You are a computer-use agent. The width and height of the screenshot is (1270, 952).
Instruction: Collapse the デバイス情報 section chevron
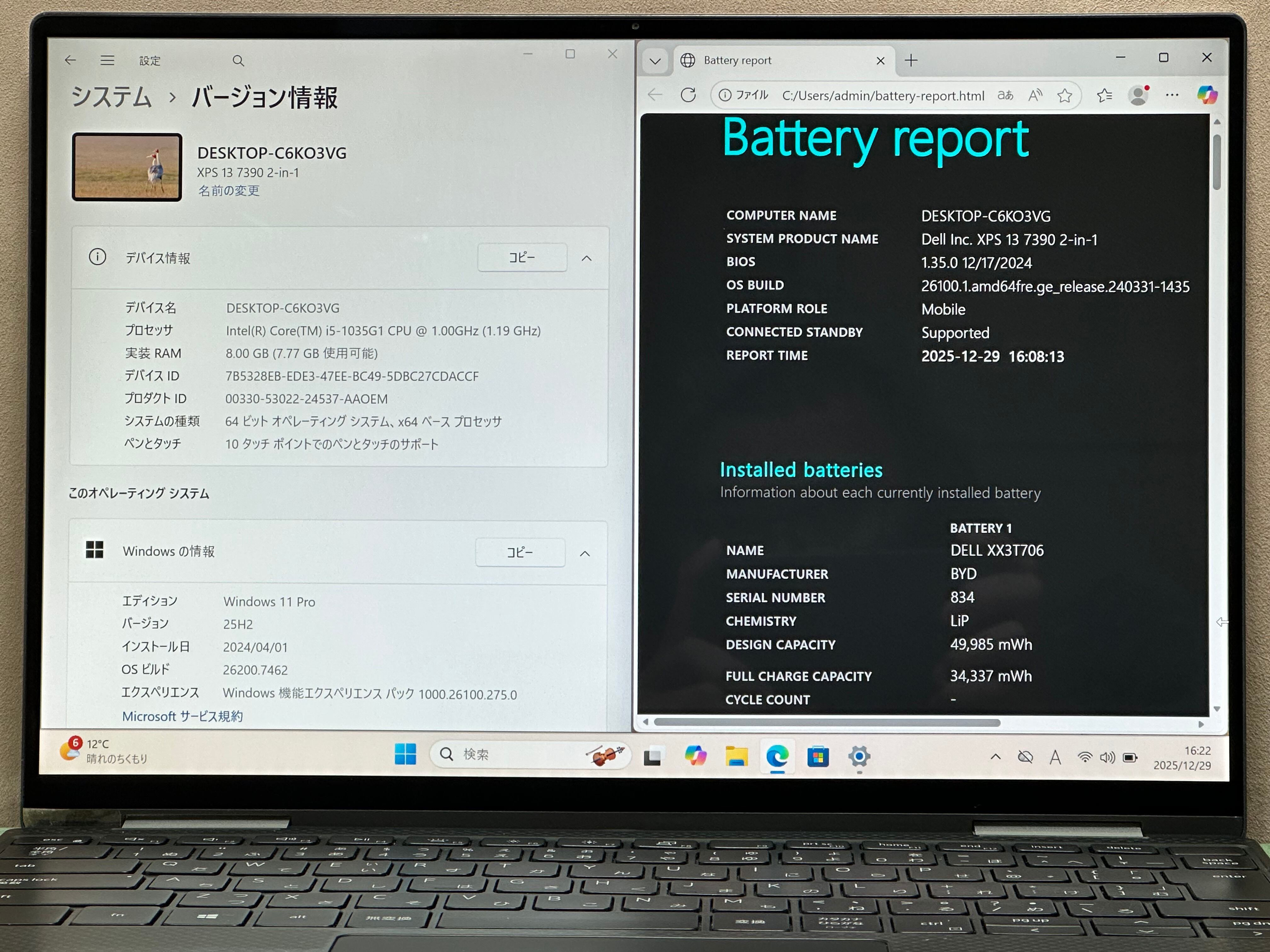pyautogui.click(x=586, y=258)
